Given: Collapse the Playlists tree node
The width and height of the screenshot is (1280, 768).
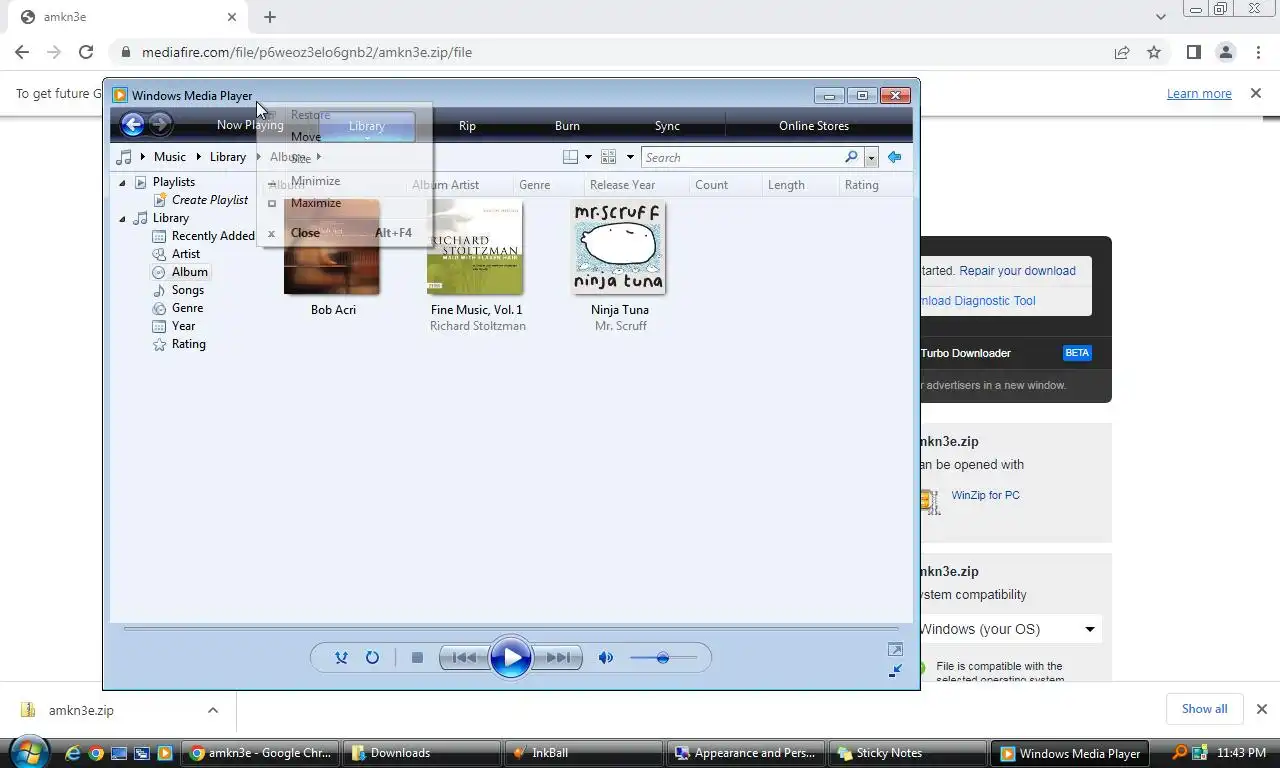Looking at the screenshot, I should pyautogui.click(x=123, y=182).
